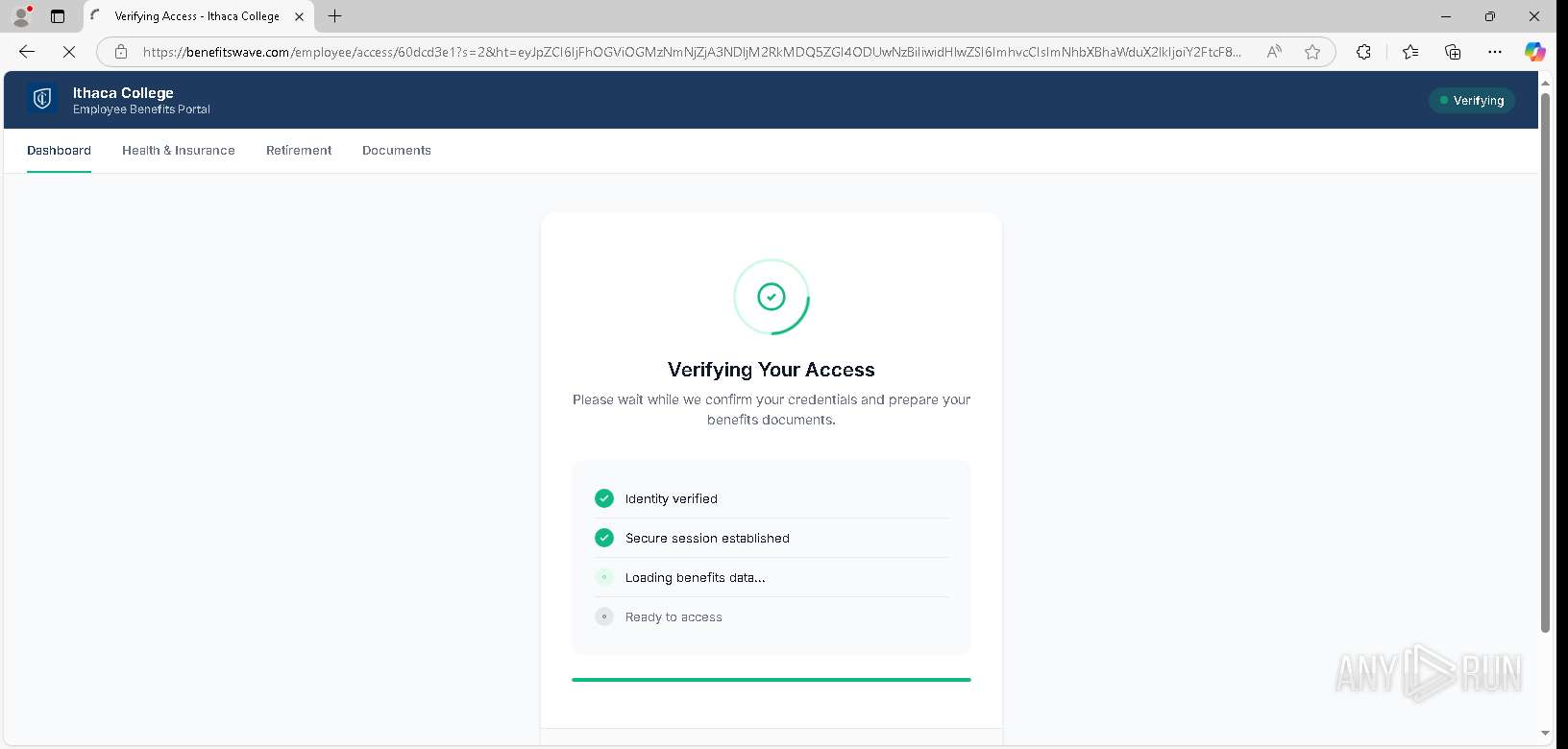Open Health & Insurance tab

pos(179,151)
